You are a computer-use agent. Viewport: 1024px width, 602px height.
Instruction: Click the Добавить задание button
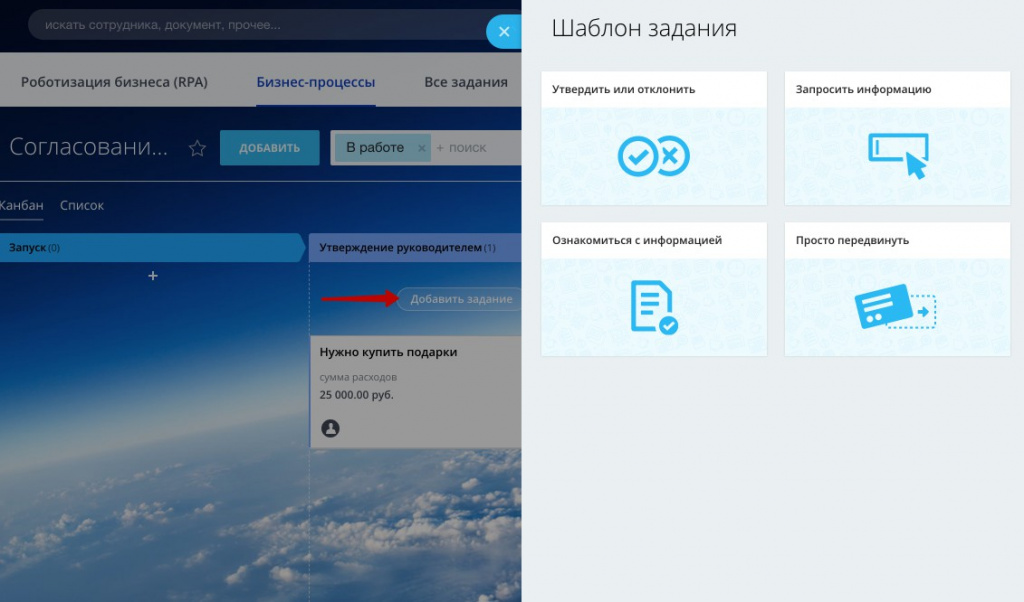pyautogui.click(x=460, y=298)
